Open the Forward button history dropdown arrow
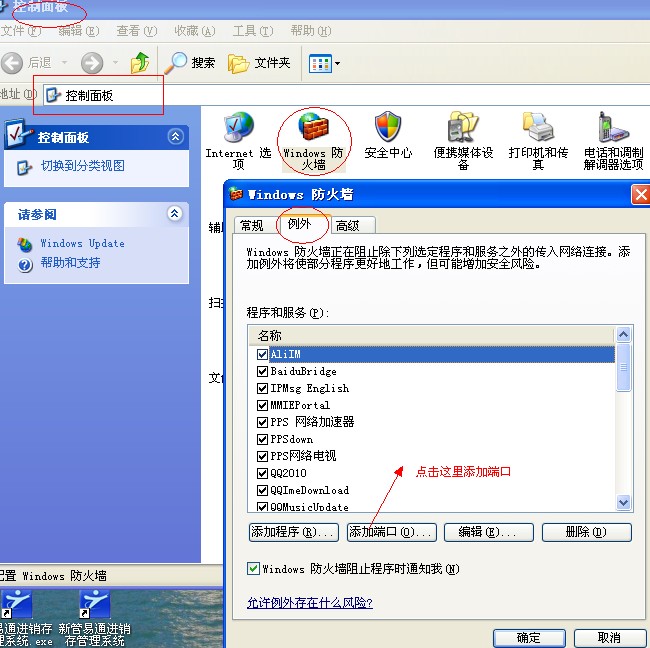Screen dimensions: 650x648 pyautogui.click(x=115, y=63)
